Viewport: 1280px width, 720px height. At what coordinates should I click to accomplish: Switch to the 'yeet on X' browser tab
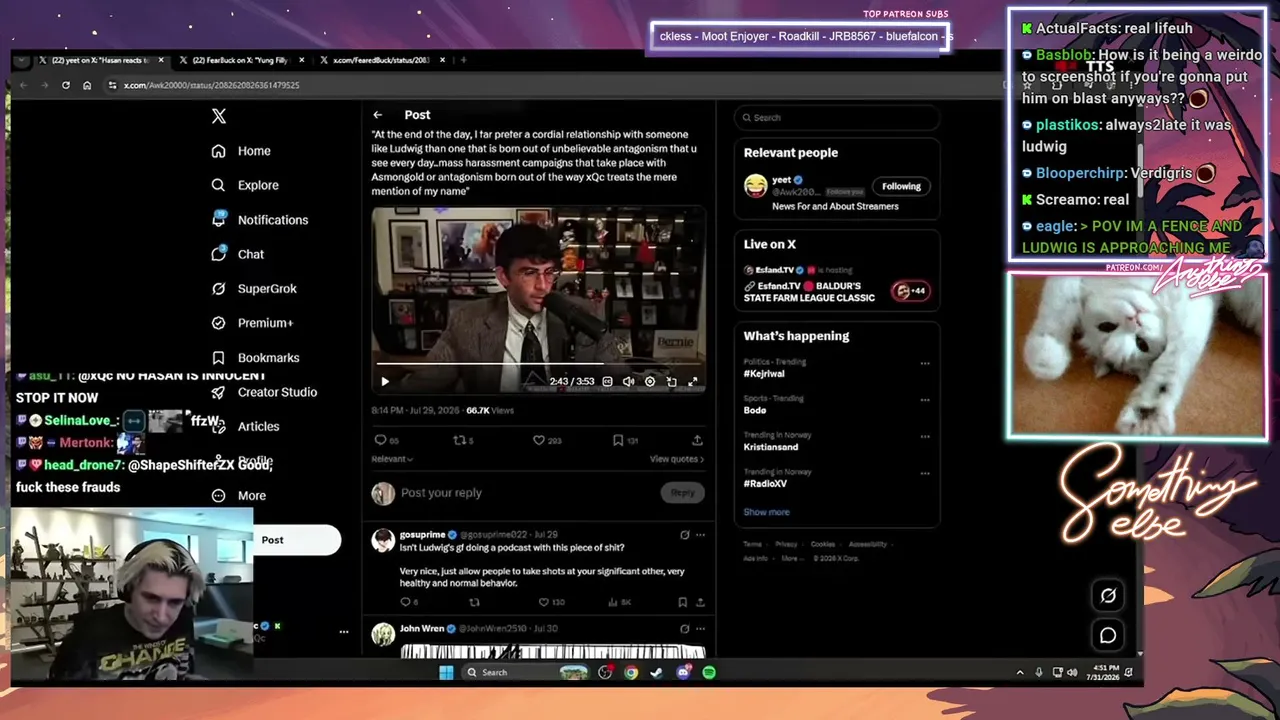100,60
